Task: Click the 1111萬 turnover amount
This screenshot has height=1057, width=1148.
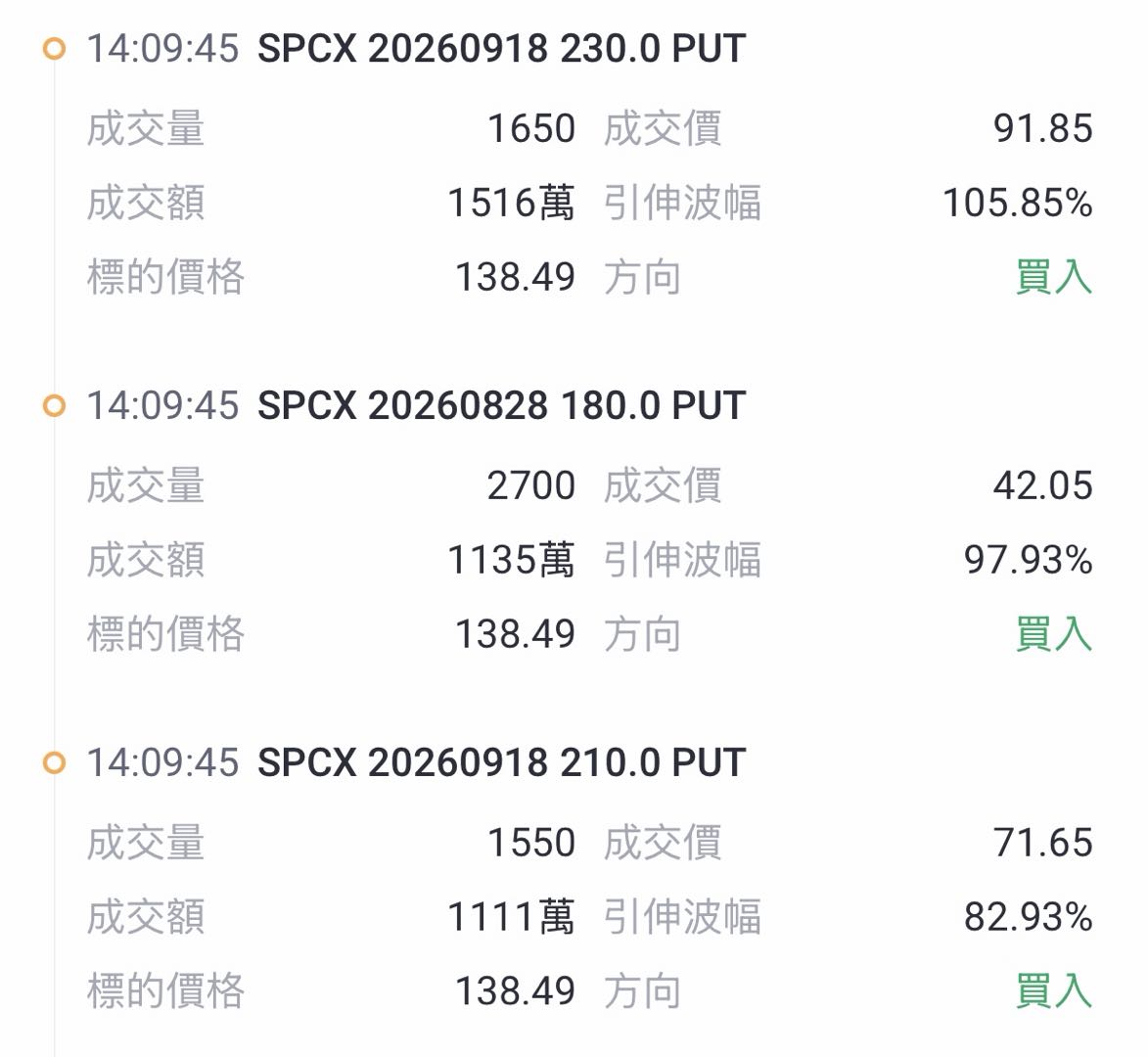Action: coord(511,916)
